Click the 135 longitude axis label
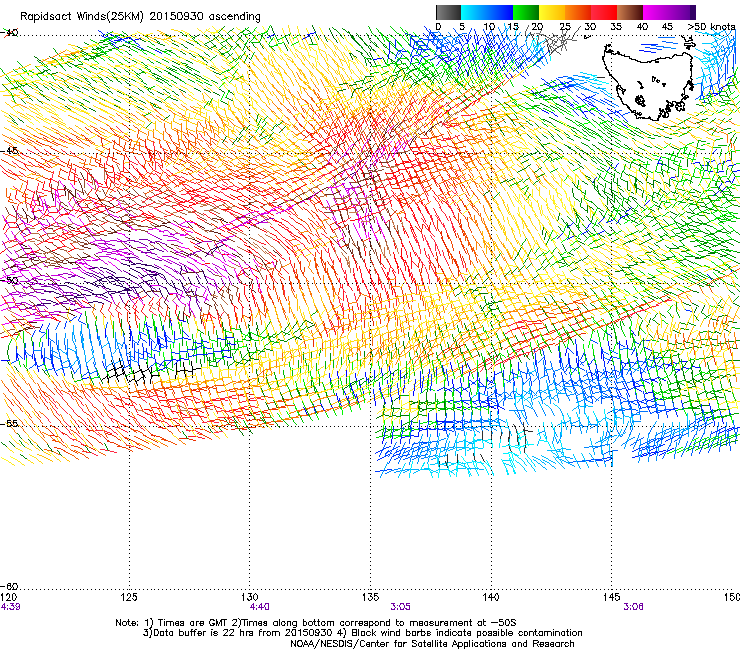The height and width of the screenshot is (650, 740). click(x=370, y=597)
